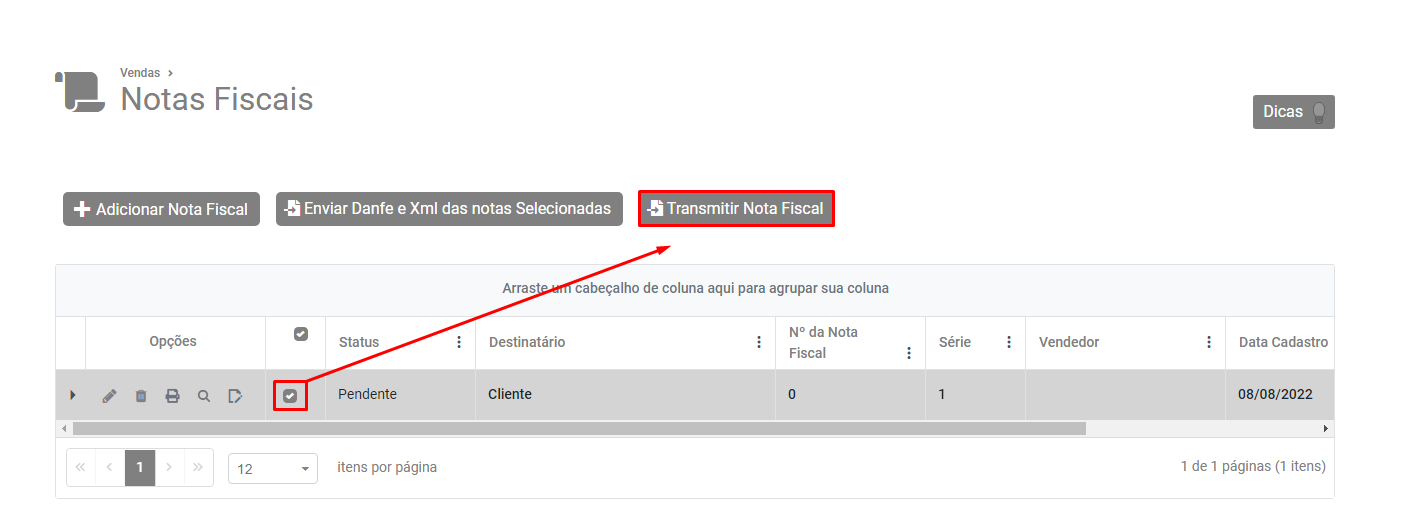Viewport: 1423px width, 530px height.
Task: Click the printer icon for the invoice
Action: [x=172, y=396]
